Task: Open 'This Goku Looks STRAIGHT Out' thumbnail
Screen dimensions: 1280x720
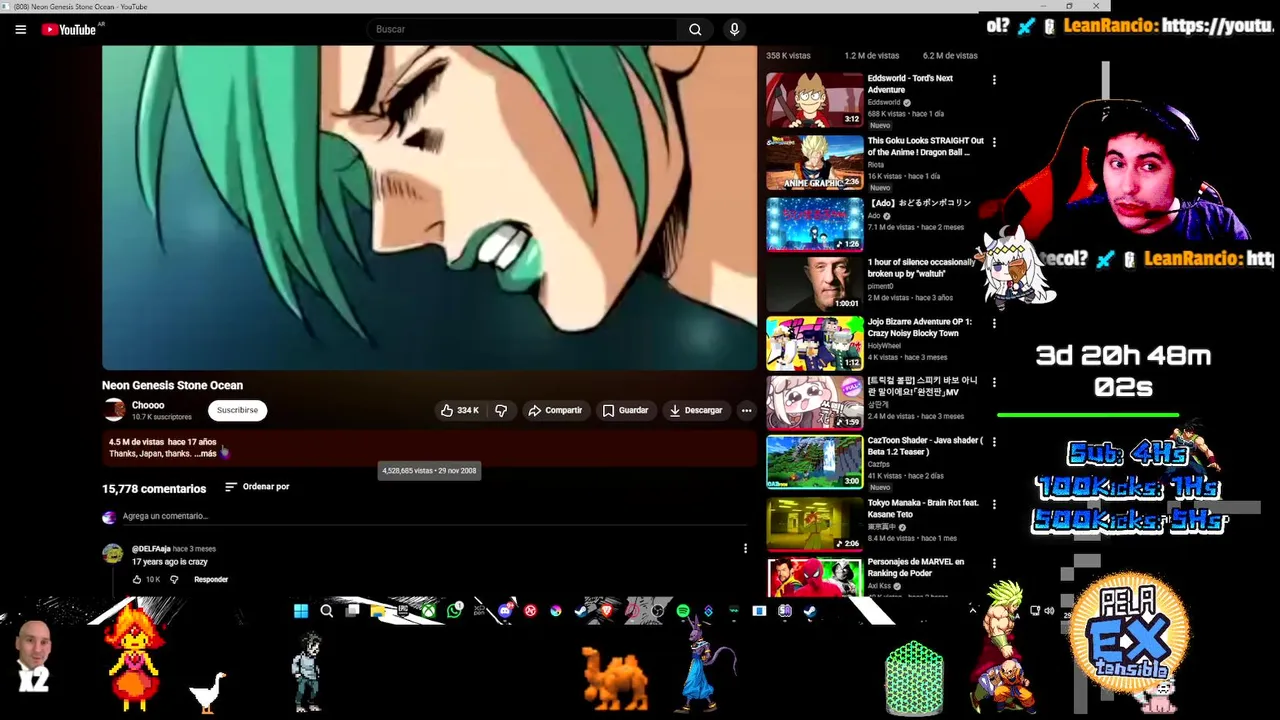Action: tap(815, 162)
